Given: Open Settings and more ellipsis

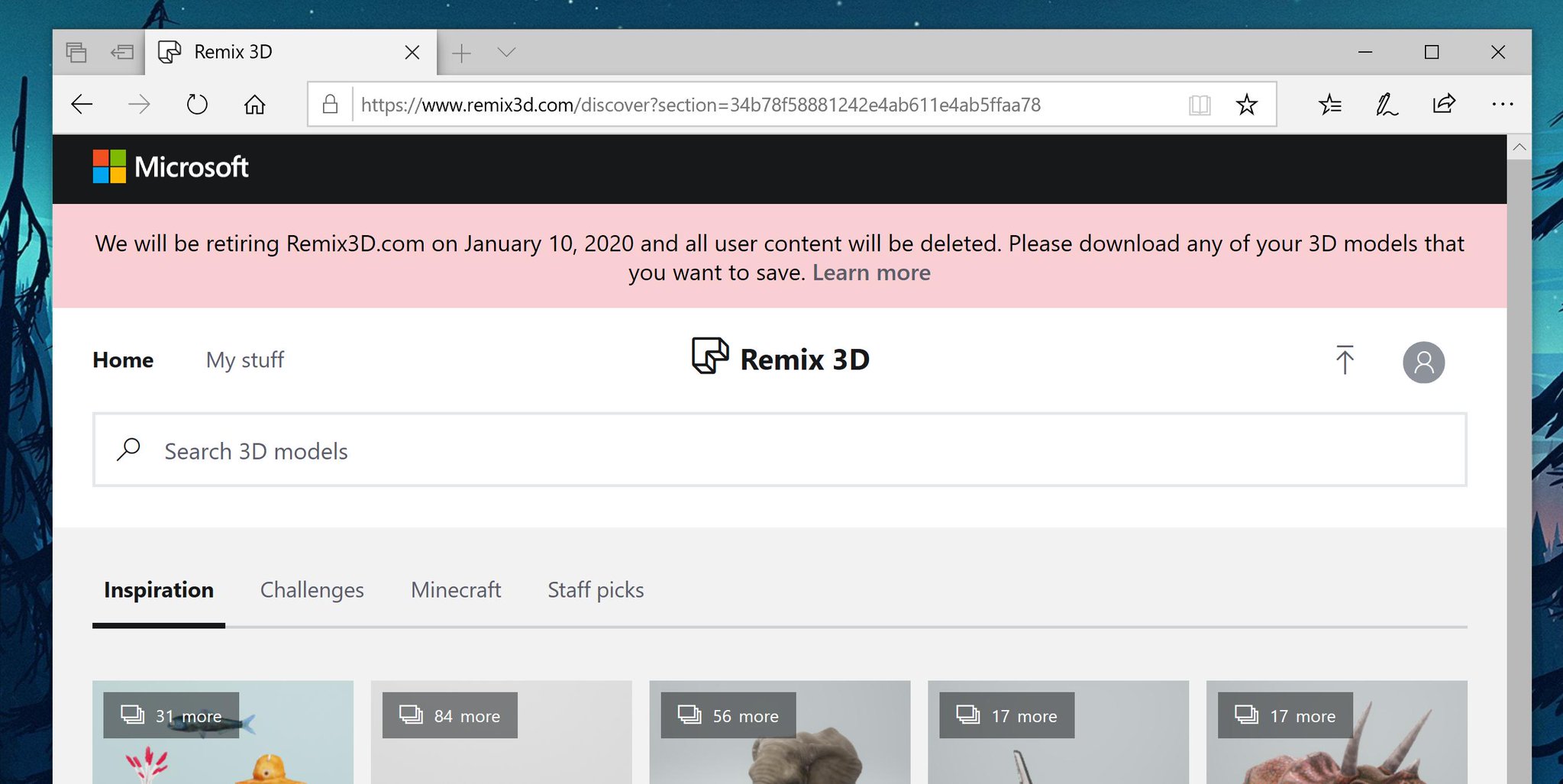Looking at the screenshot, I should tap(1502, 105).
